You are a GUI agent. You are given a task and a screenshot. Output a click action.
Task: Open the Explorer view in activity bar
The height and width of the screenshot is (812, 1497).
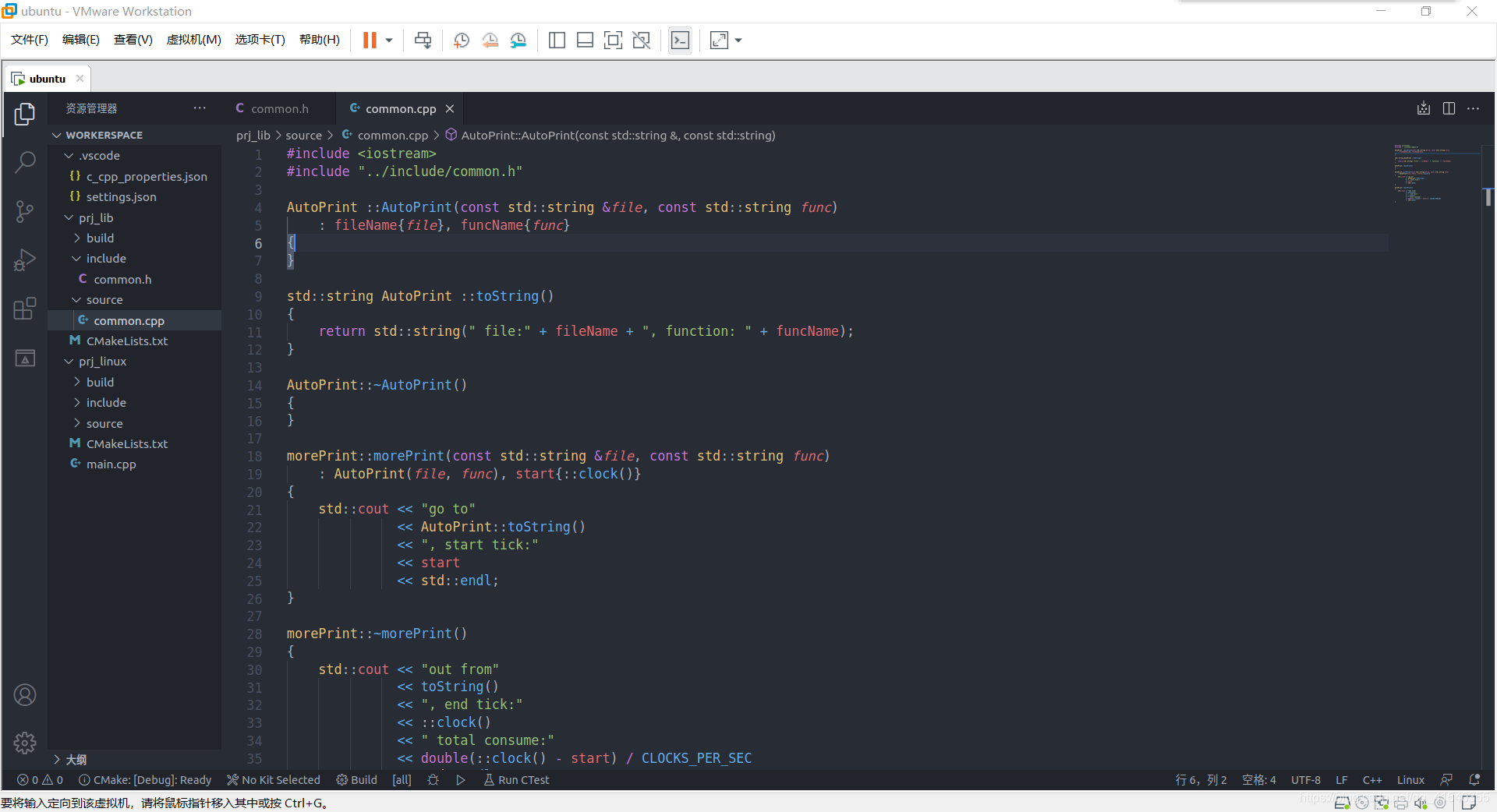point(25,115)
